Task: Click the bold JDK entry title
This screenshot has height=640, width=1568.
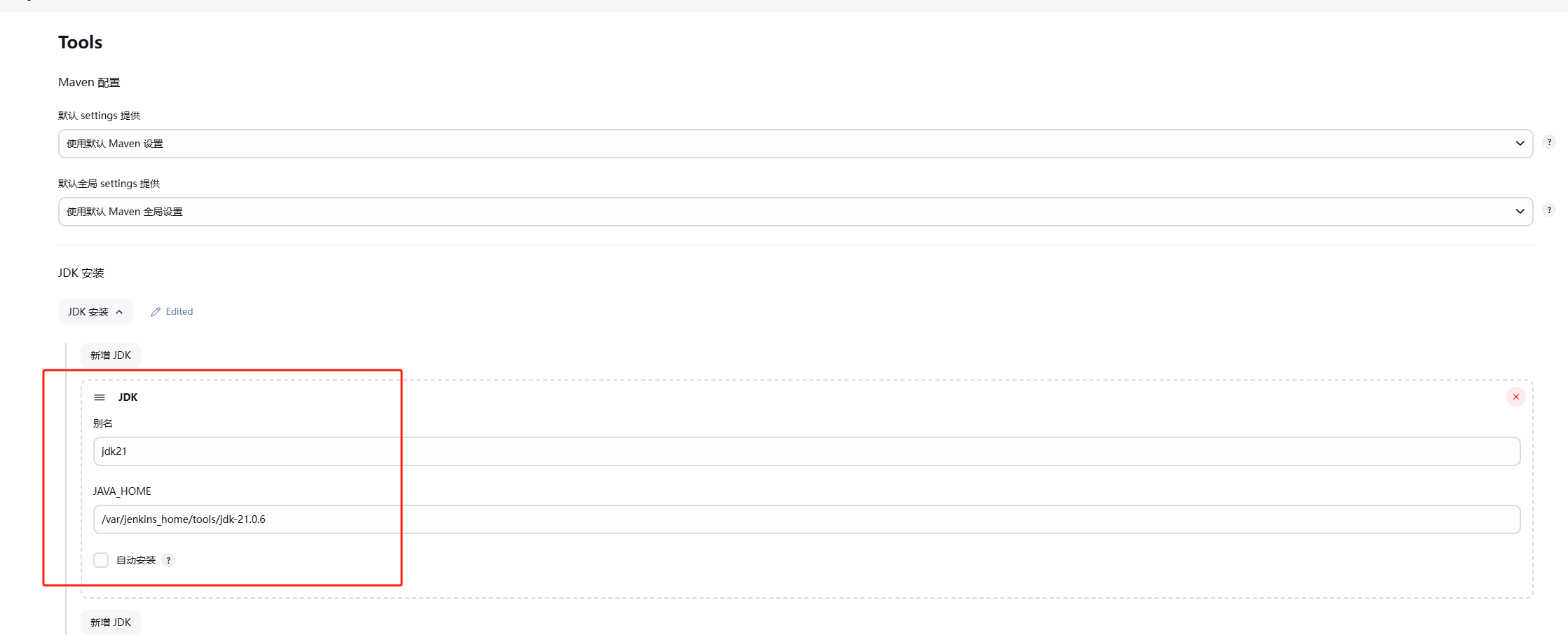Action: tap(128, 397)
